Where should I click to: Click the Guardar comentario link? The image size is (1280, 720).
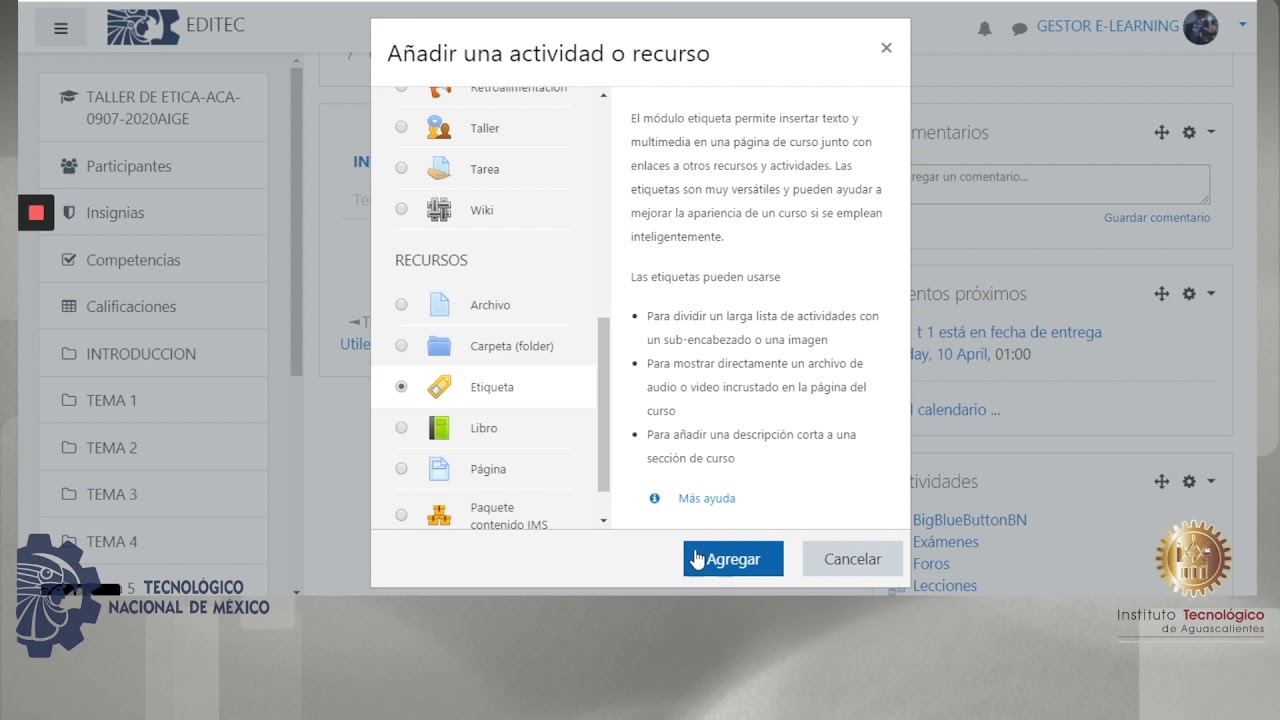click(1157, 218)
